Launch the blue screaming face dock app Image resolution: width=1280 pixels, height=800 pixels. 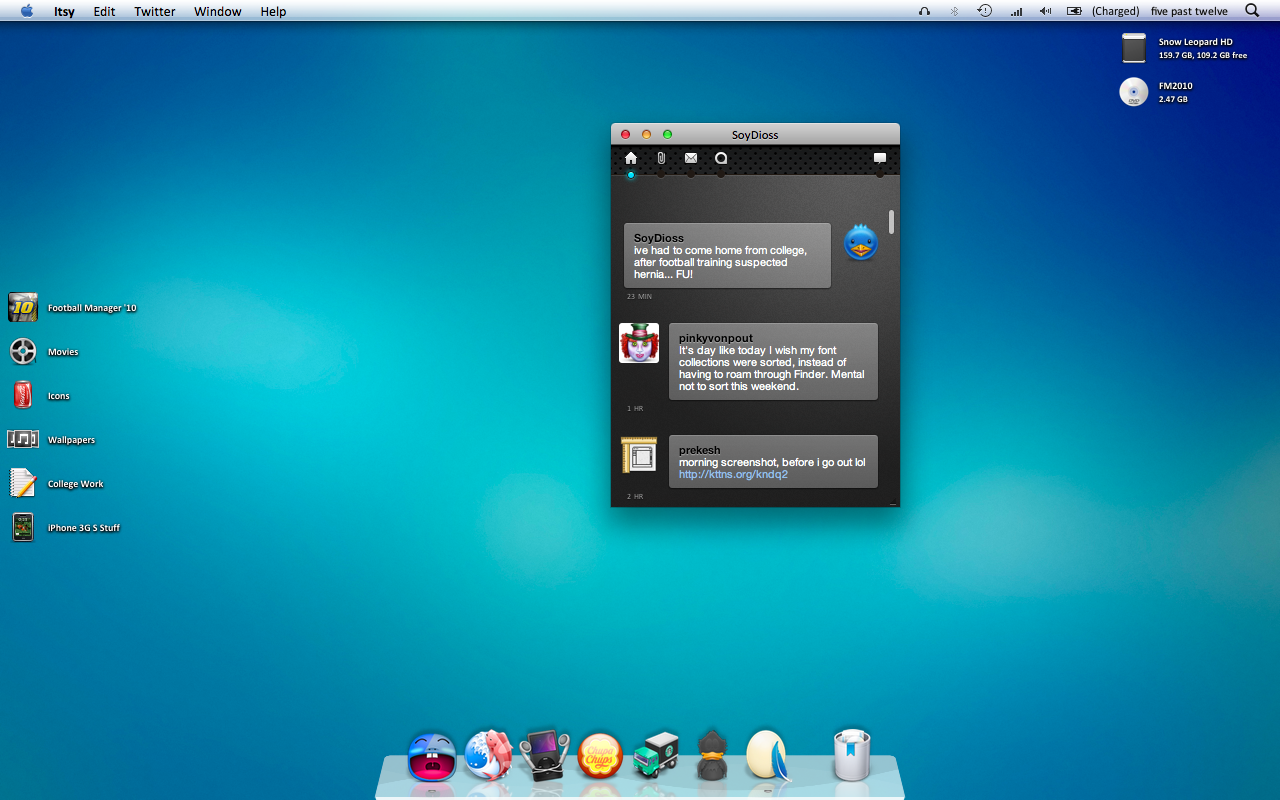pos(432,756)
